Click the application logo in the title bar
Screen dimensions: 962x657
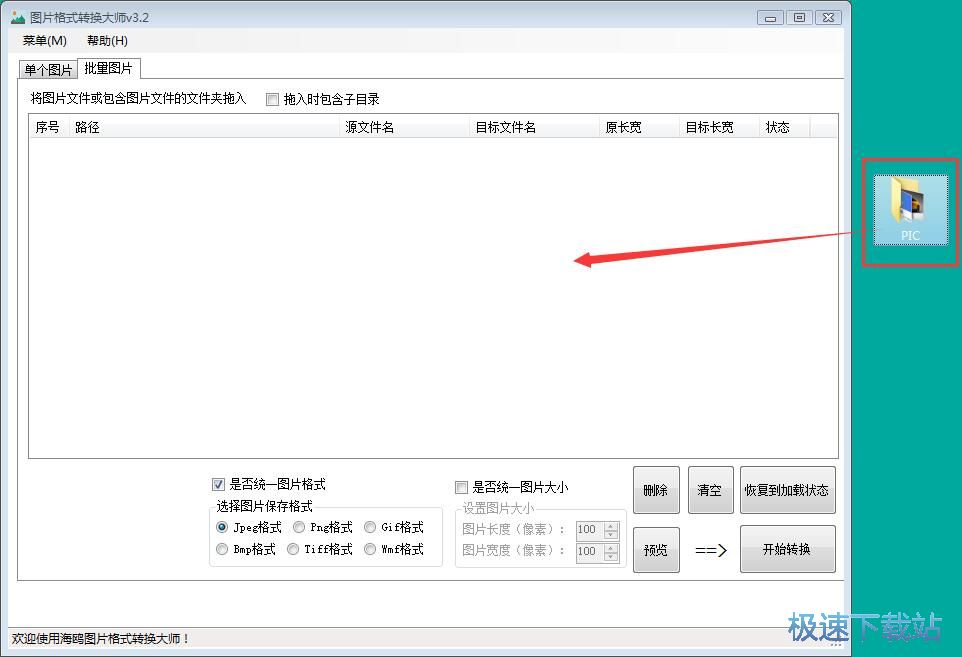[x=16, y=16]
